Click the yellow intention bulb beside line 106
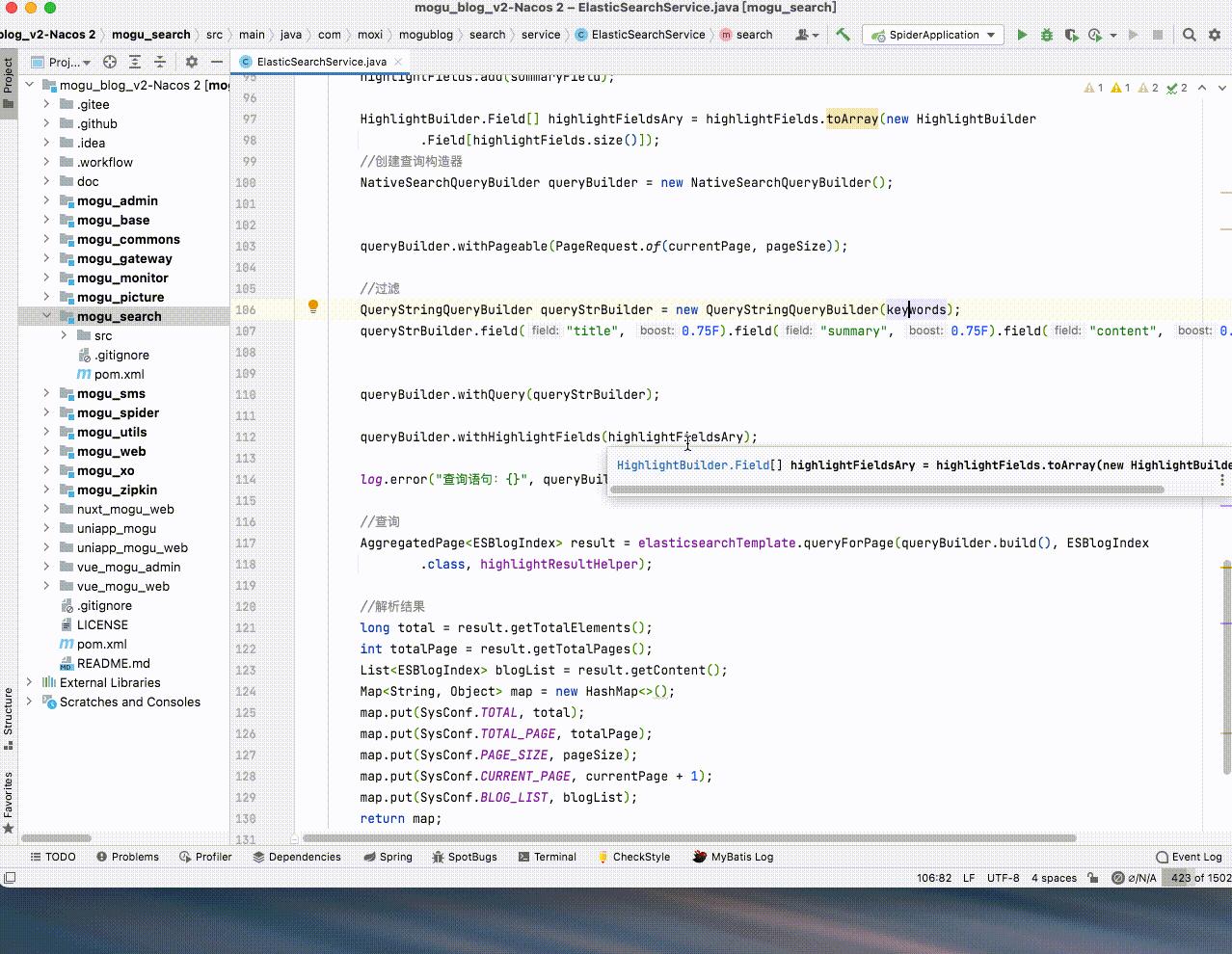Viewport: 1232px width, 954px height. (x=311, y=306)
